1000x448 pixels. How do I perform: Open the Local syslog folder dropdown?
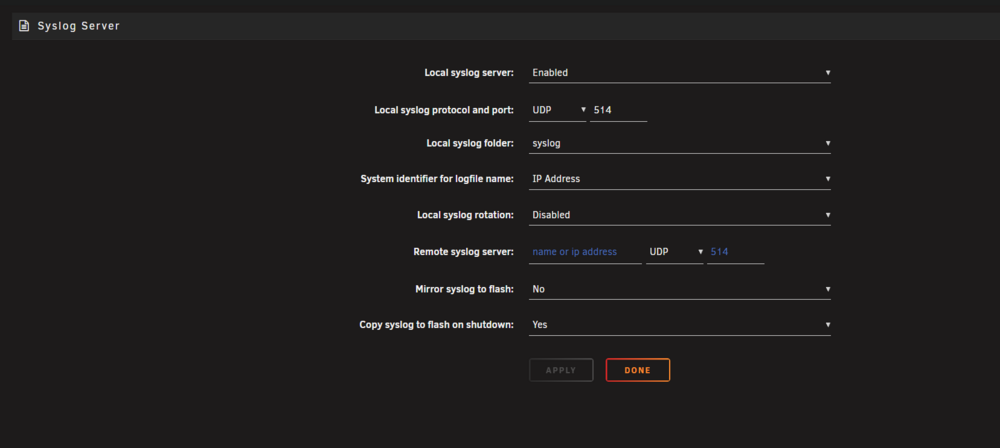pyautogui.click(x=680, y=144)
